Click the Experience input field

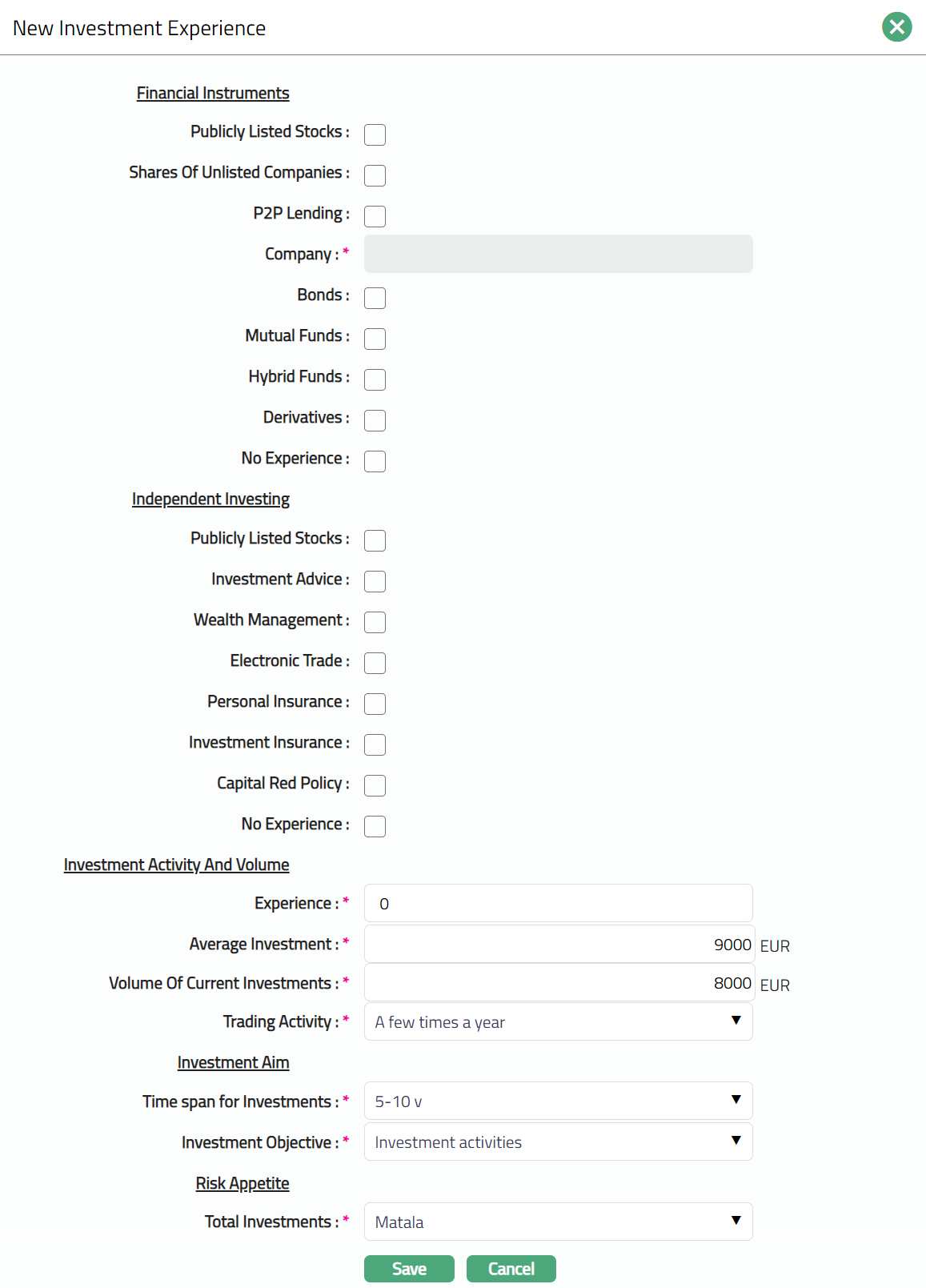tap(558, 903)
